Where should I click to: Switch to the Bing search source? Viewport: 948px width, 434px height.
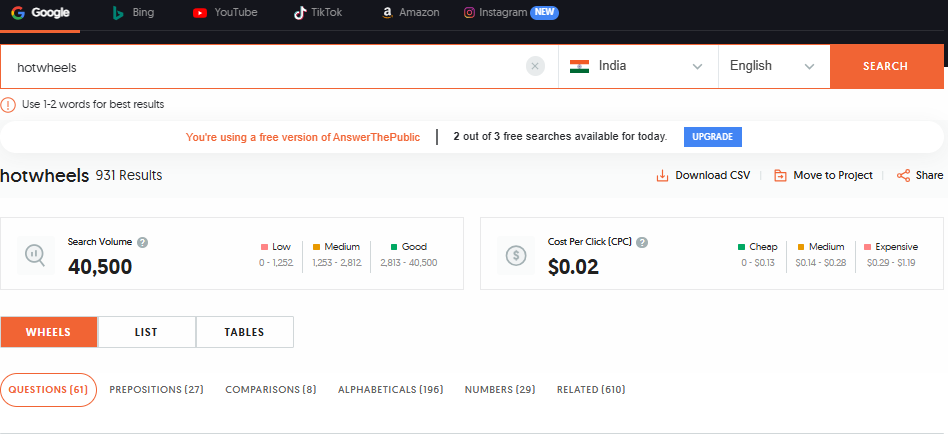pos(133,13)
